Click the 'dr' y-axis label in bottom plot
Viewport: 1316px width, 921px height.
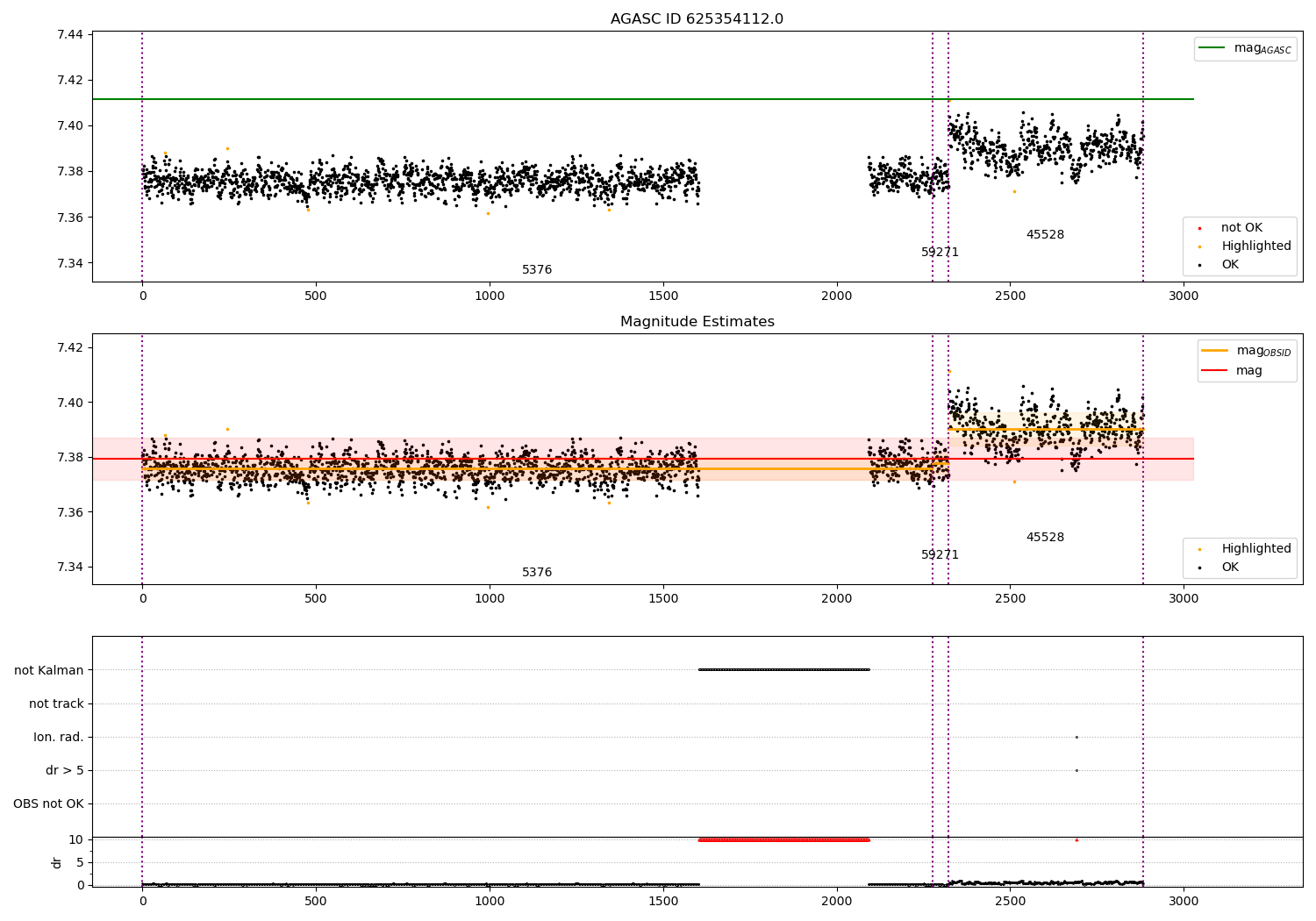pos(57,862)
